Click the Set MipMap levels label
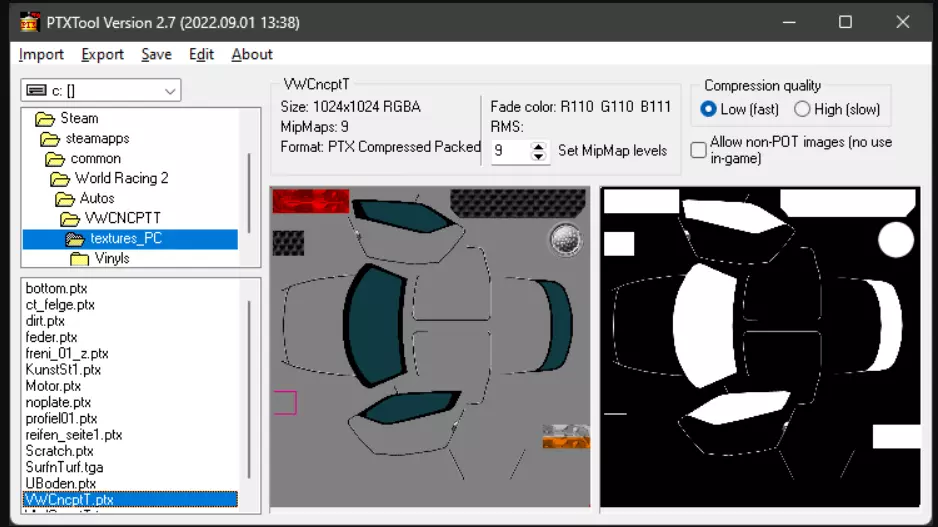The image size is (938, 527). tap(612, 151)
